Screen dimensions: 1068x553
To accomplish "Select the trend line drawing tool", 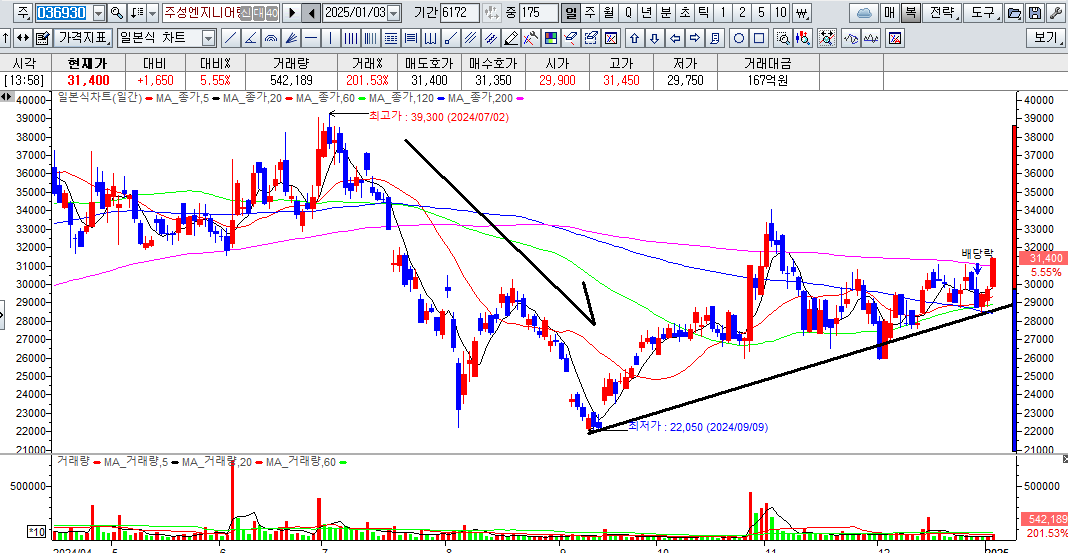I will [231, 38].
